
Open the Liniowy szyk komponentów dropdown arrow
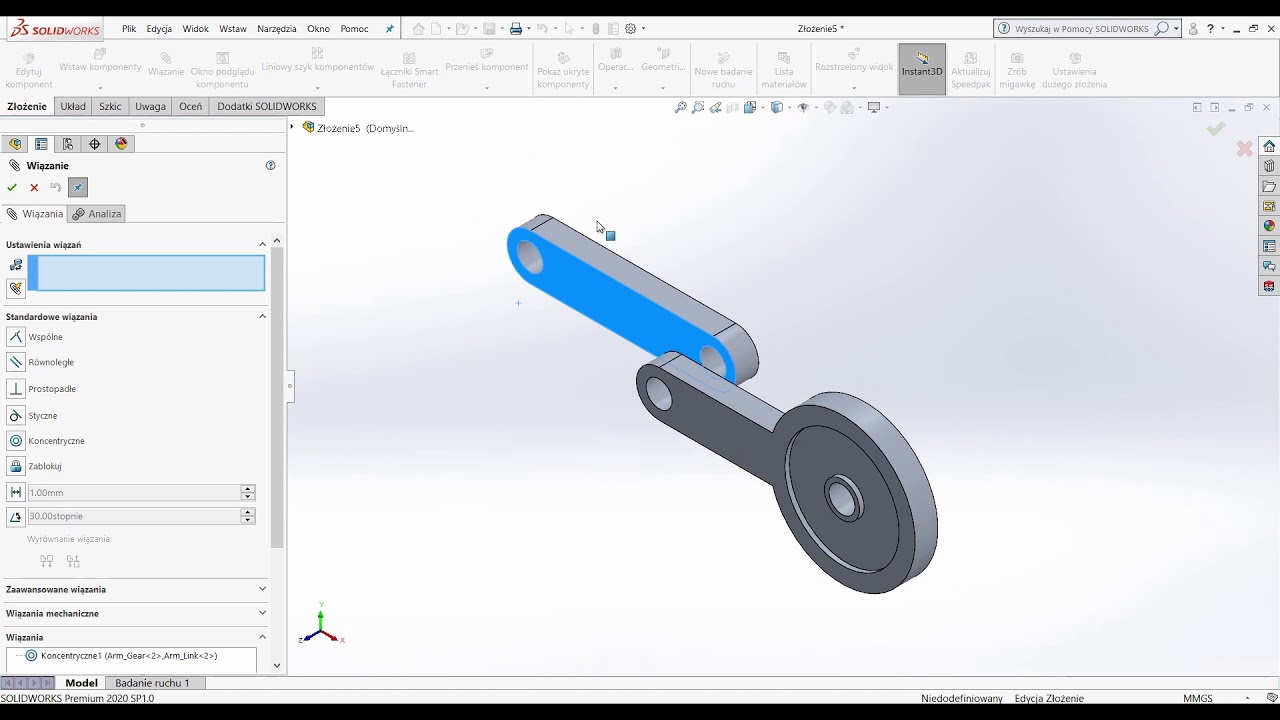[x=318, y=88]
